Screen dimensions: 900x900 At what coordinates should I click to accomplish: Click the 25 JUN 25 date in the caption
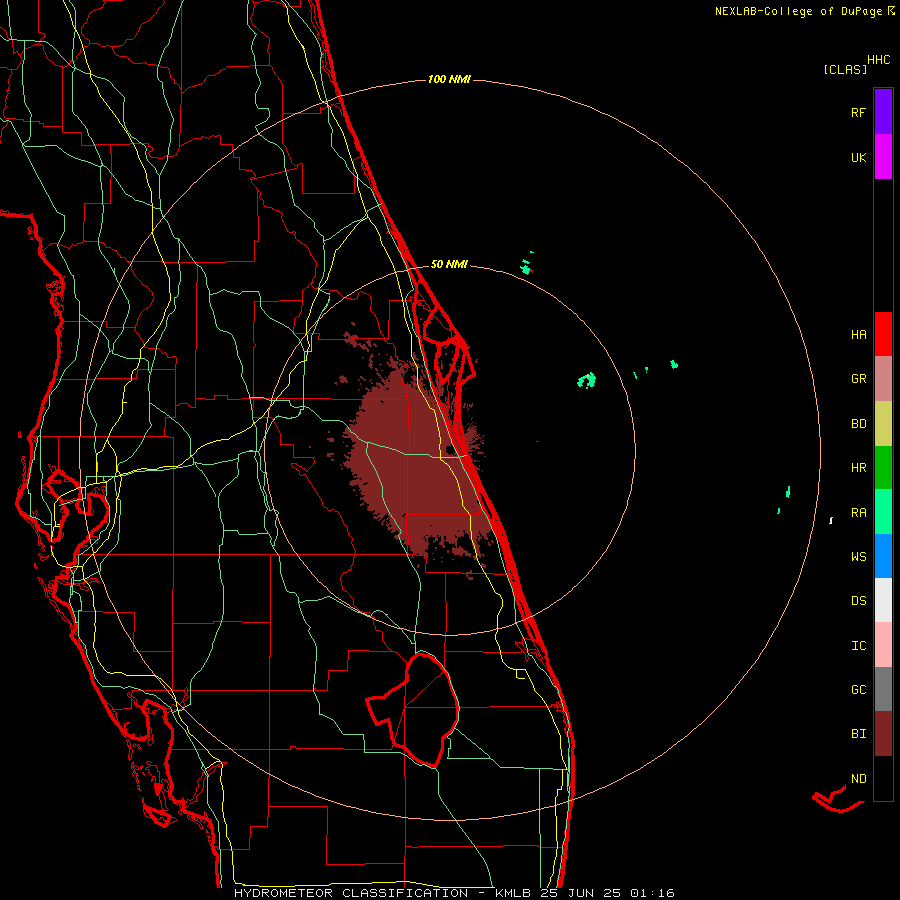pyautogui.click(x=580, y=893)
